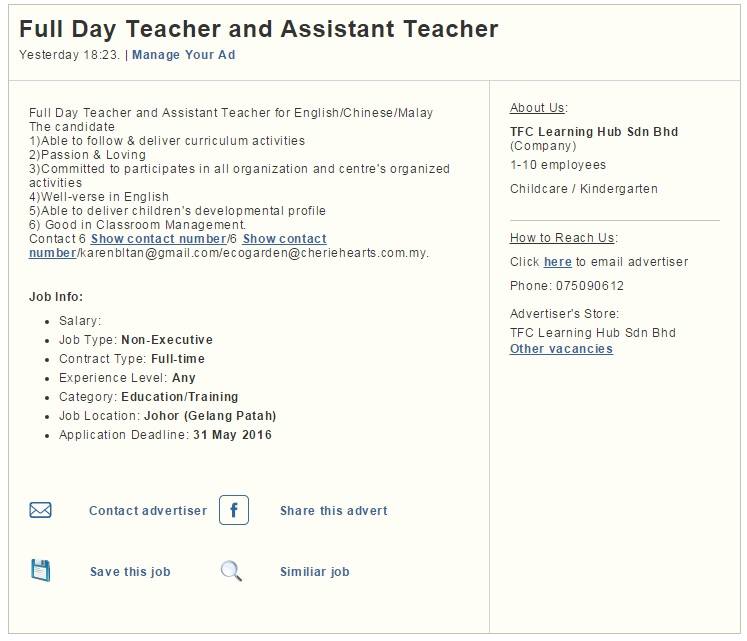Click Save this job text
This screenshot has width=747, height=641.
point(130,571)
